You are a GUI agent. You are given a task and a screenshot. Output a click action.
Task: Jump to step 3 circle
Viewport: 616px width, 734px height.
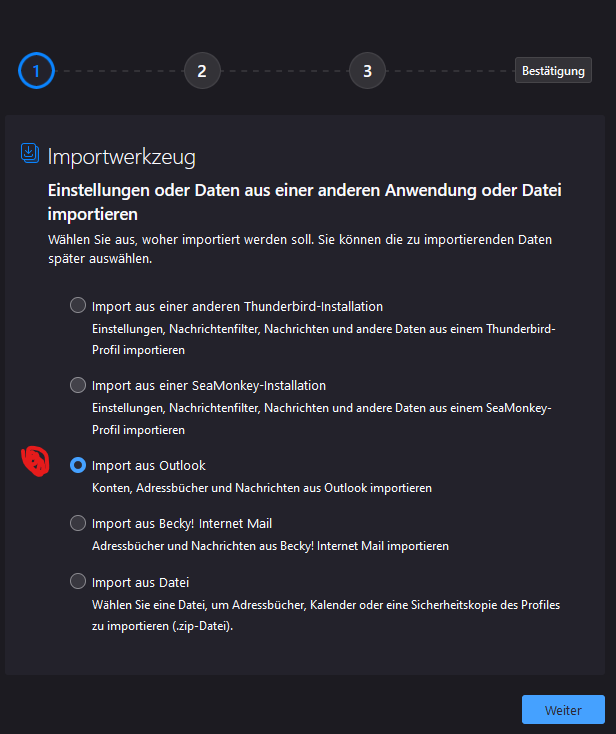coord(367,71)
